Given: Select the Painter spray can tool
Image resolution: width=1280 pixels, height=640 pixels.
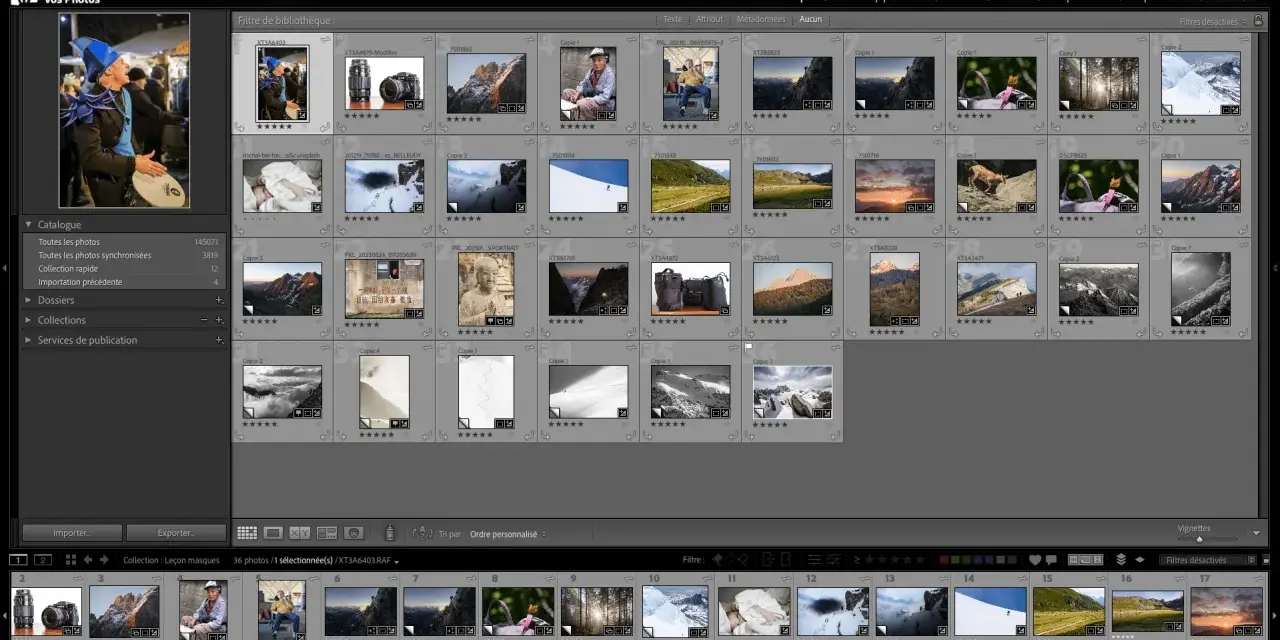Looking at the screenshot, I should [390, 533].
